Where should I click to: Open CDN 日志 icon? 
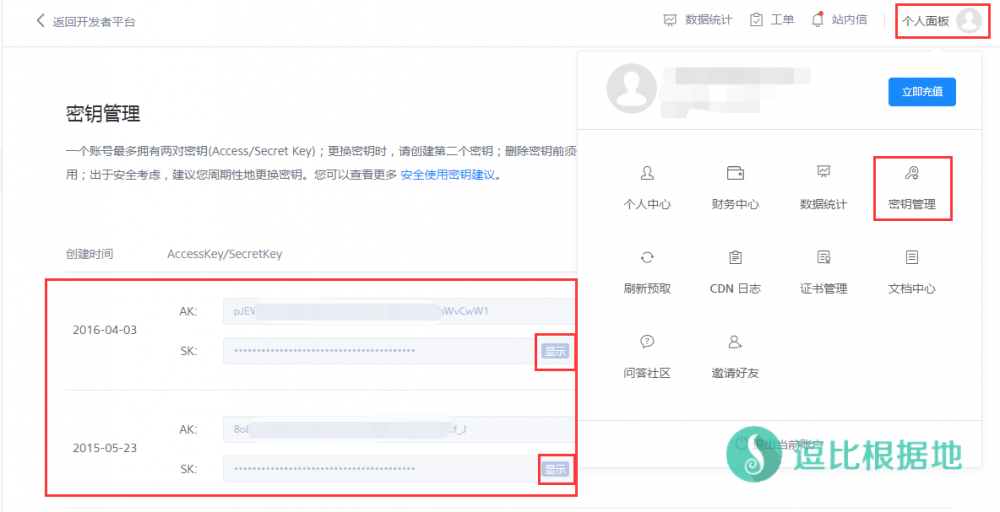coord(735,258)
